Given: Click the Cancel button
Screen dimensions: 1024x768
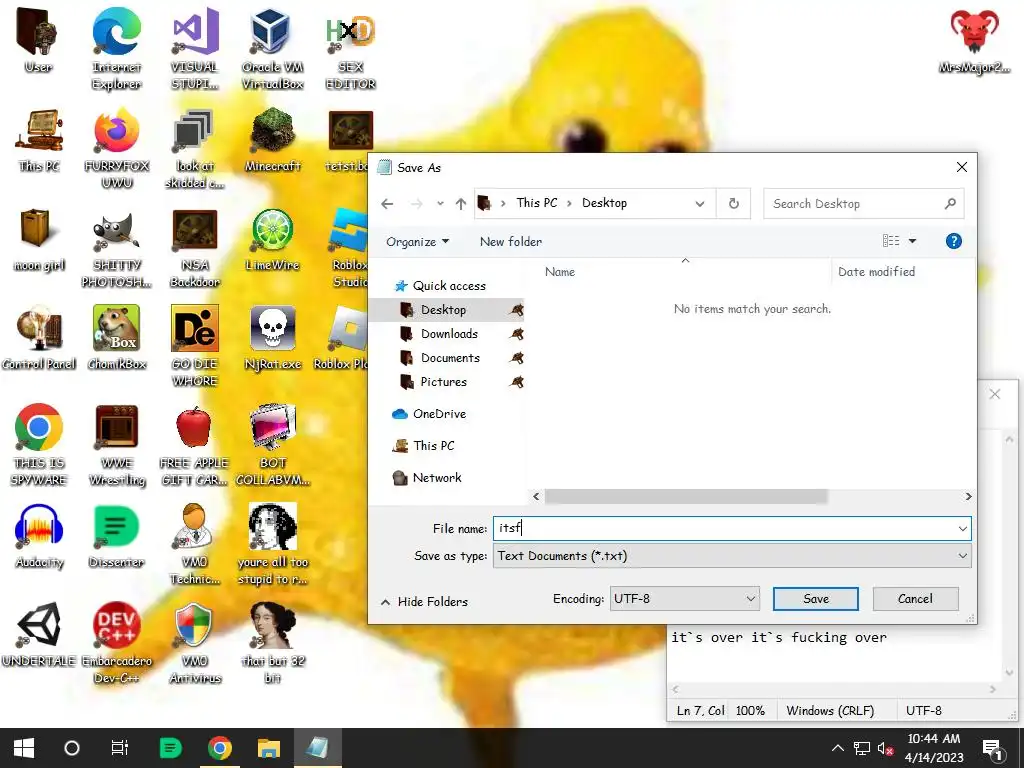Looking at the screenshot, I should (916, 599).
